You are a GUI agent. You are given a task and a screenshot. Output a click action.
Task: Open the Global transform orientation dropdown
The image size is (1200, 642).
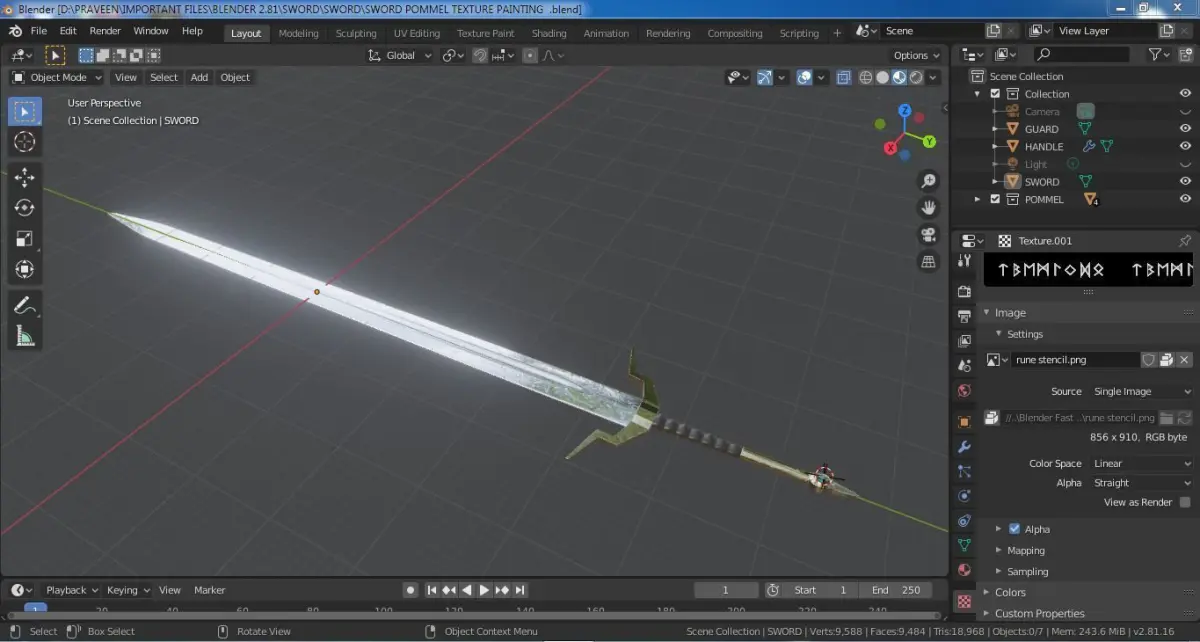[x=401, y=55]
